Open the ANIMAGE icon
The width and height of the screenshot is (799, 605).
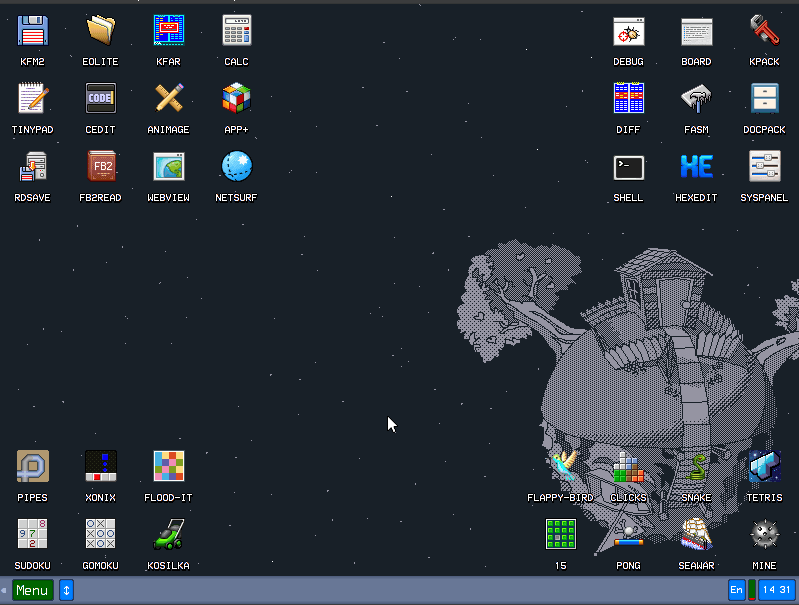(169, 98)
